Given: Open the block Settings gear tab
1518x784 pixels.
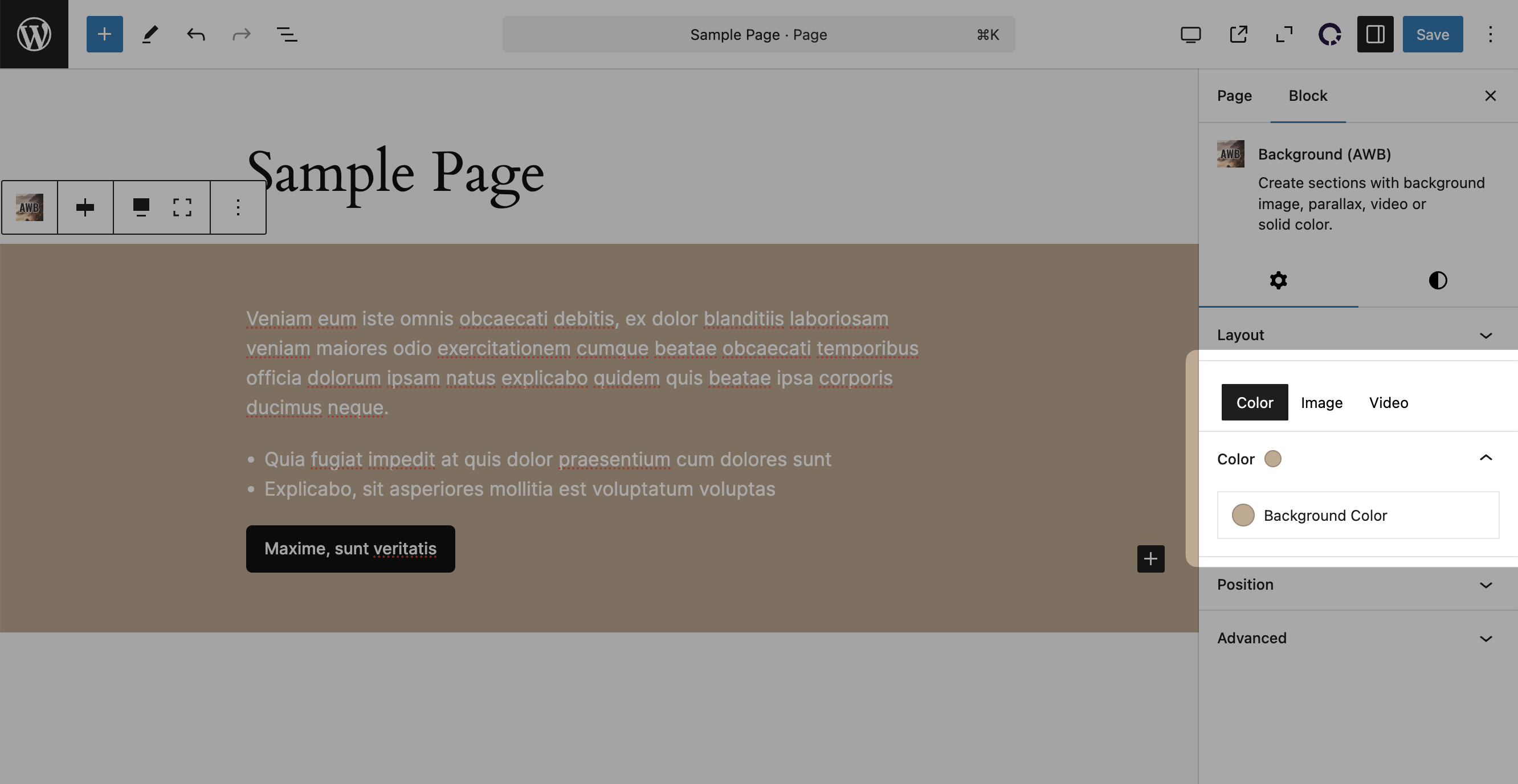Looking at the screenshot, I should (1278, 280).
